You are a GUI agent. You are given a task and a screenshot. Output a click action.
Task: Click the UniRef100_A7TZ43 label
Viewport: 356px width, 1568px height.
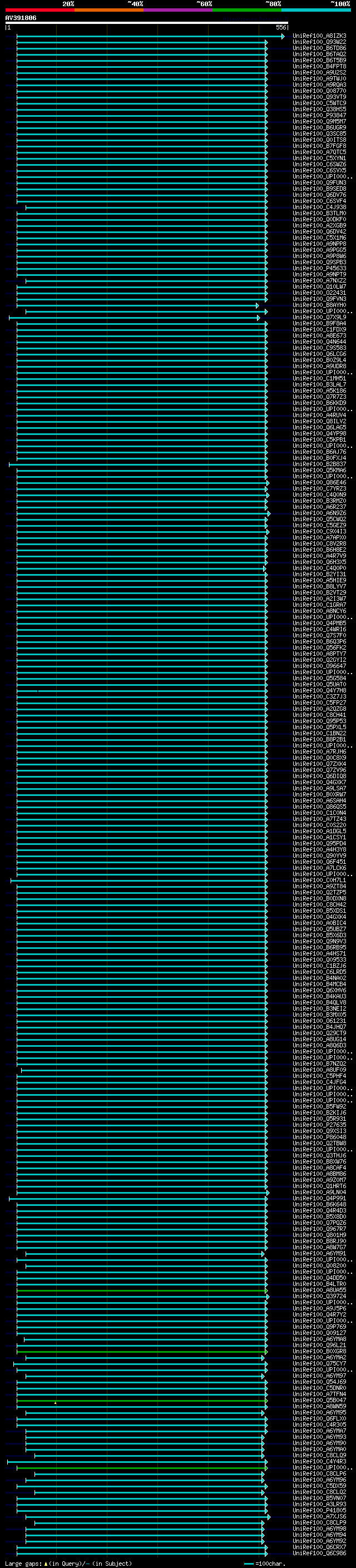click(319, 819)
